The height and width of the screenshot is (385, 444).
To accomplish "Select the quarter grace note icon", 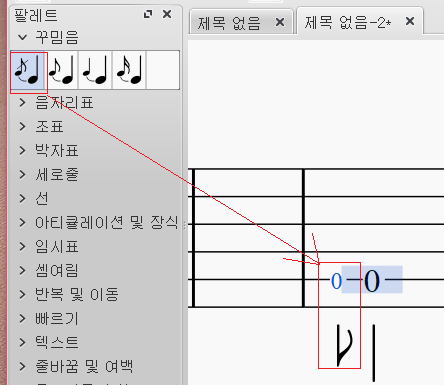I will (95, 70).
